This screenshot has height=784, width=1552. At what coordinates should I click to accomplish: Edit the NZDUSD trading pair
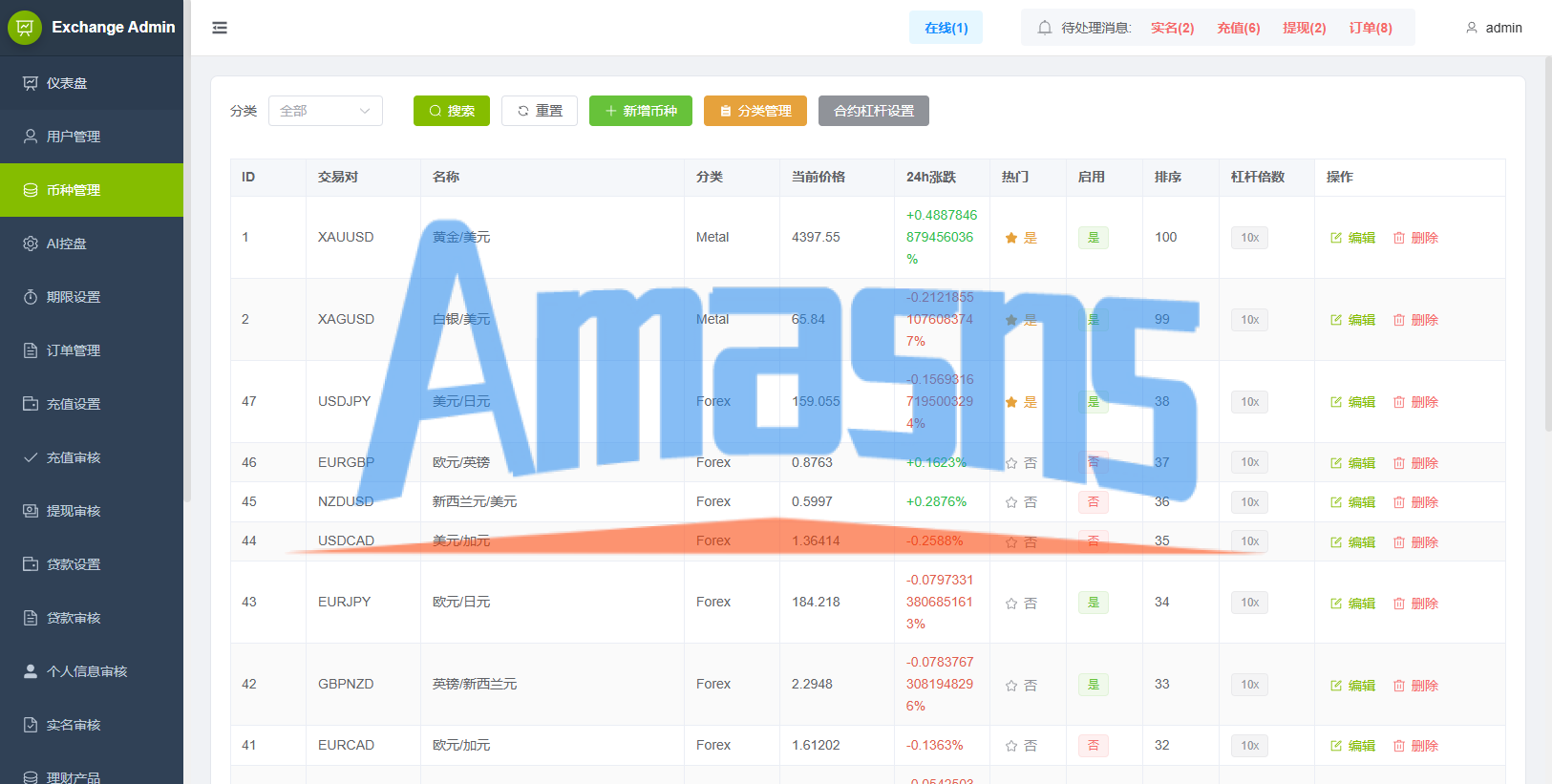(1352, 502)
